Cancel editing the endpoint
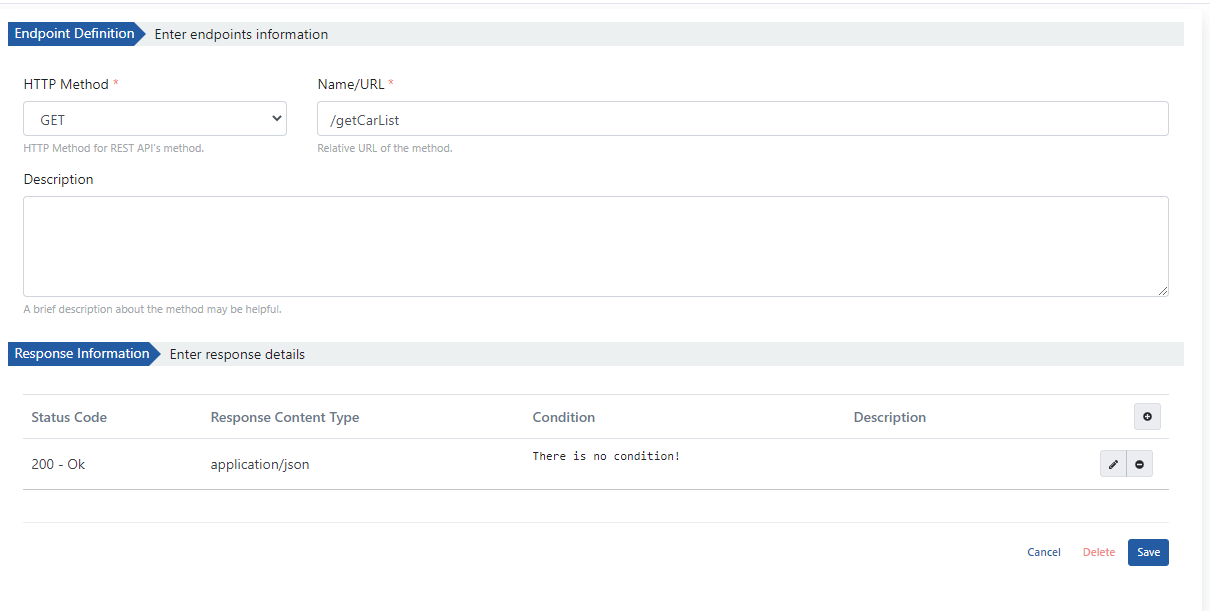Image resolution: width=1210 pixels, height=611 pixels. 1043,552
